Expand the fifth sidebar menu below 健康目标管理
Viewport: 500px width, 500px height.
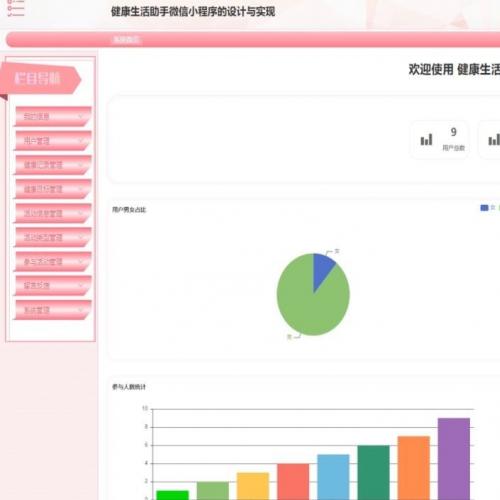coord(53,213)
